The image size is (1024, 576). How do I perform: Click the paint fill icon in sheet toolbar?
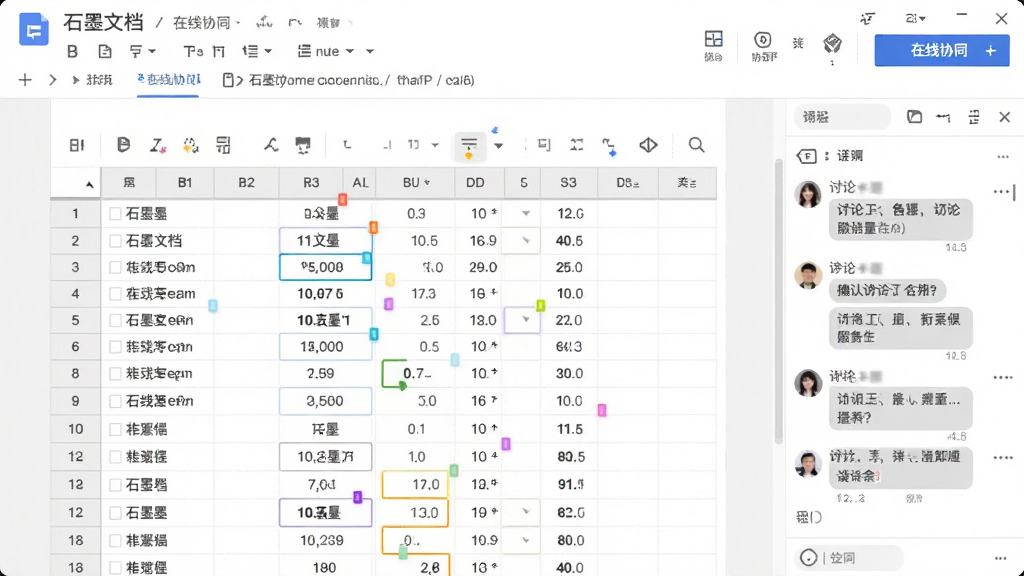pyautogui.click(x=190, y=145)
